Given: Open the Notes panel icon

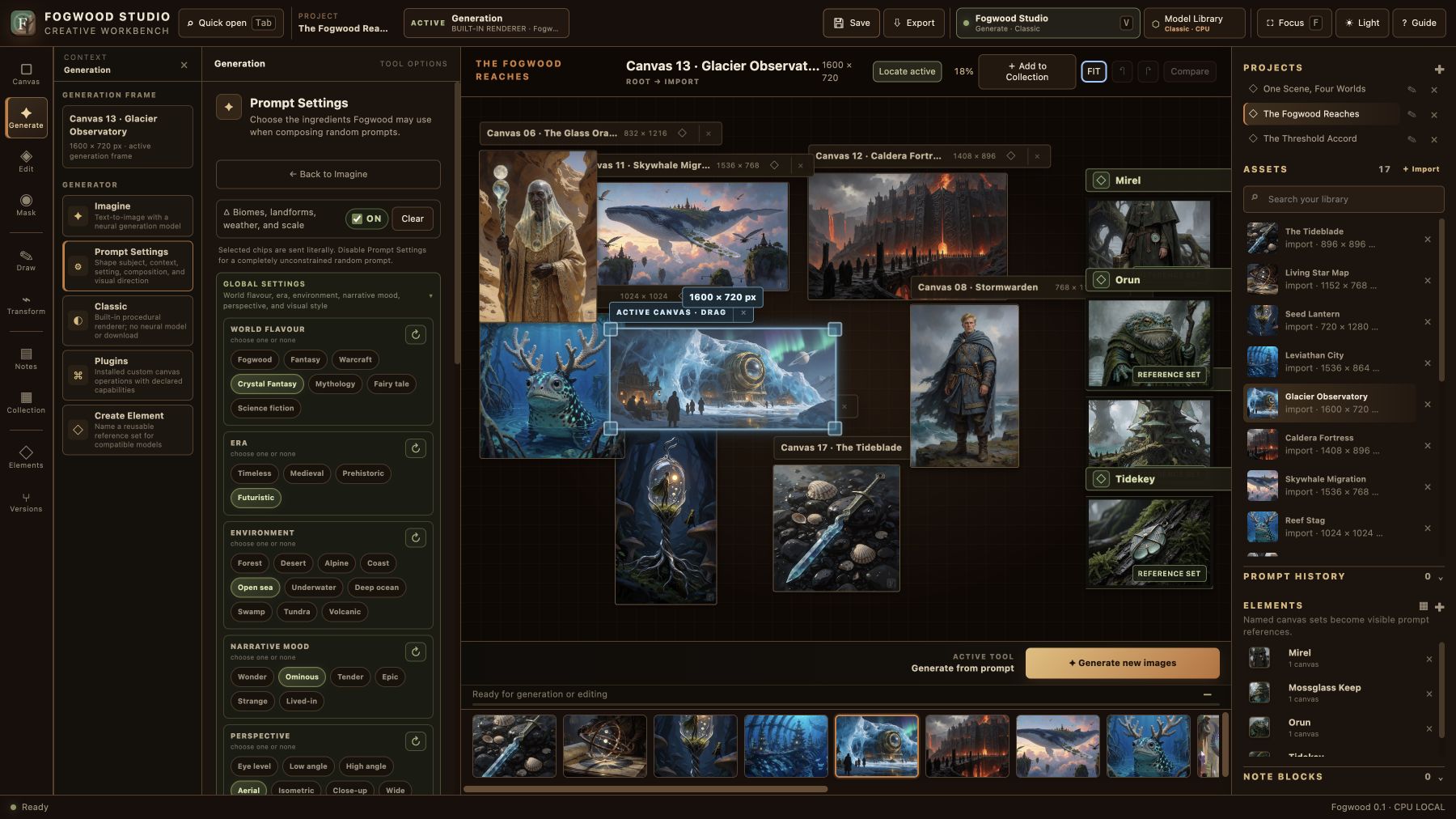Looking at the screenshot, I should [x=26, y=359].
